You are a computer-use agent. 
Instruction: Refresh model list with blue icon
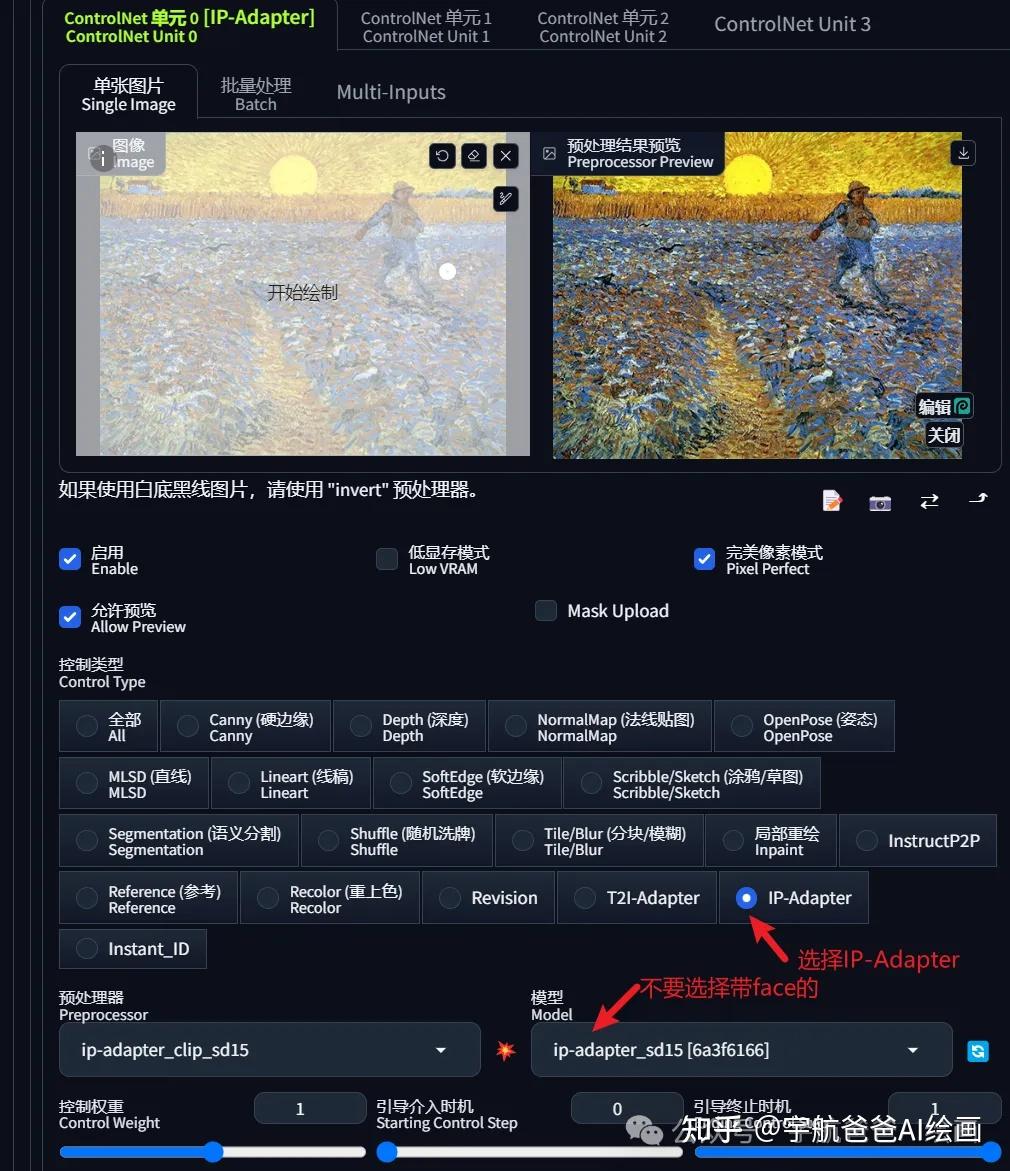[977, 1051]
